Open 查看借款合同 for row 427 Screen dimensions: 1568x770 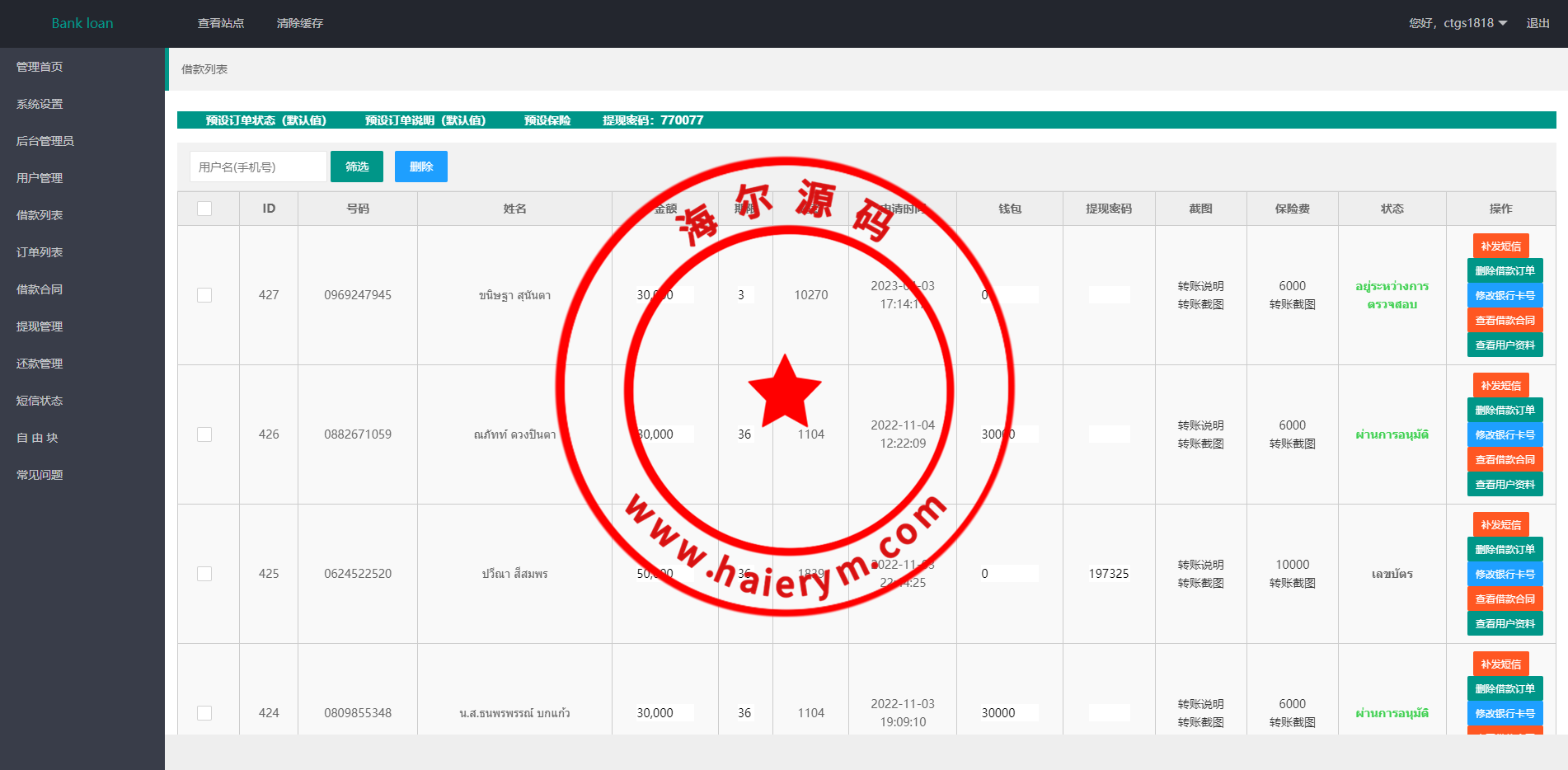coord(1505,320)
